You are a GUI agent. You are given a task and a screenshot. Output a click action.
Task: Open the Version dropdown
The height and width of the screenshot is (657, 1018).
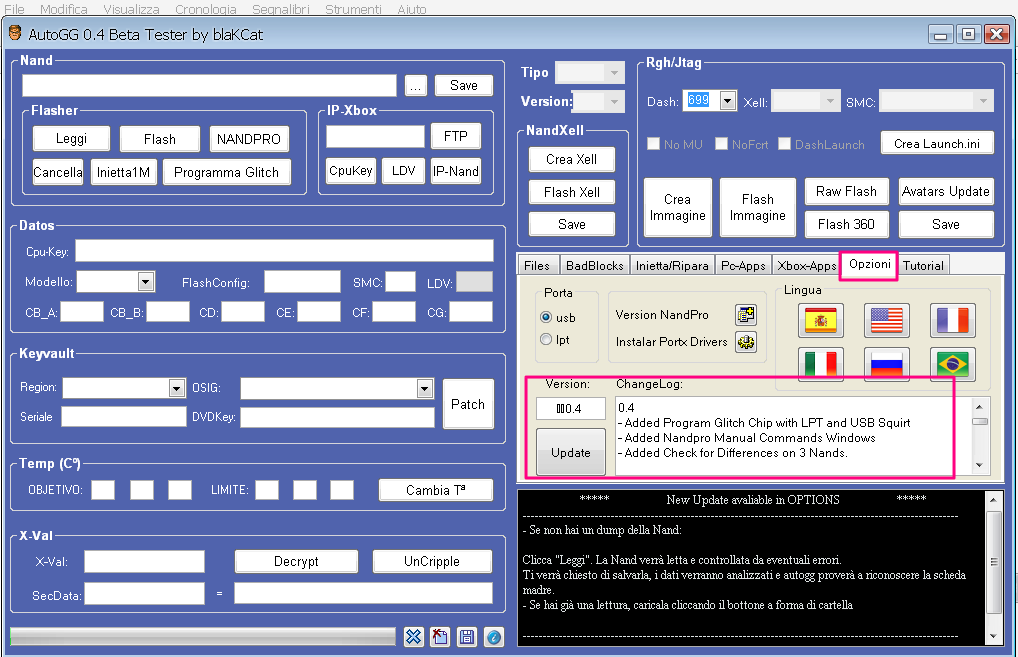click(599, 101)
